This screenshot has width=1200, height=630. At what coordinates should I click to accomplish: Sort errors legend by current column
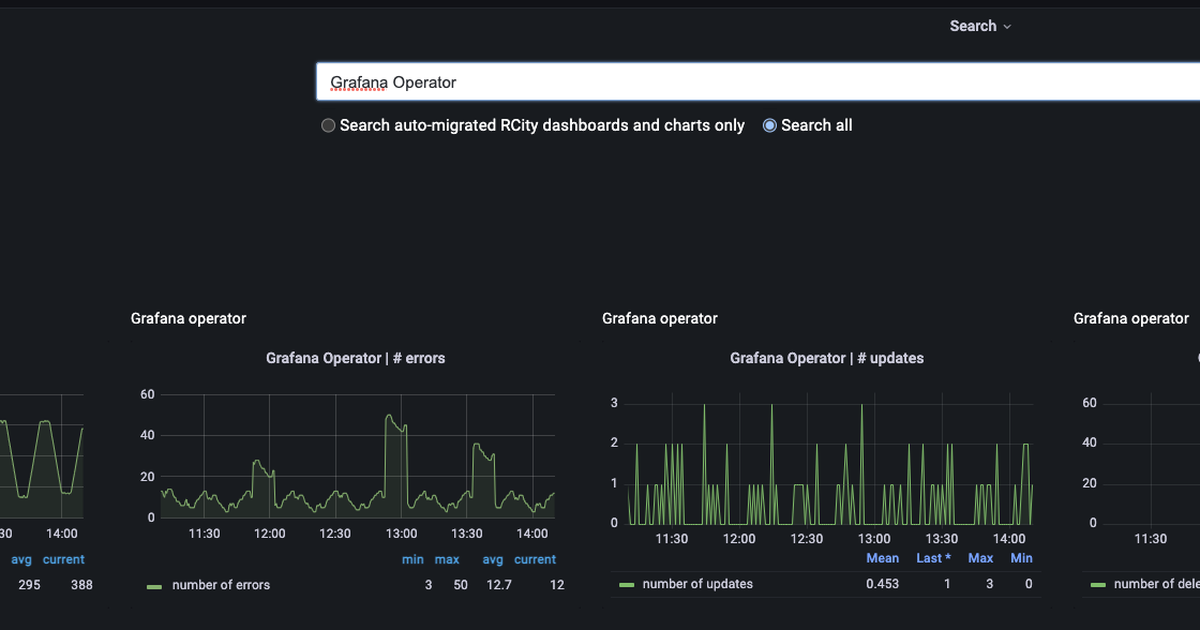click(x=535, y=560)
